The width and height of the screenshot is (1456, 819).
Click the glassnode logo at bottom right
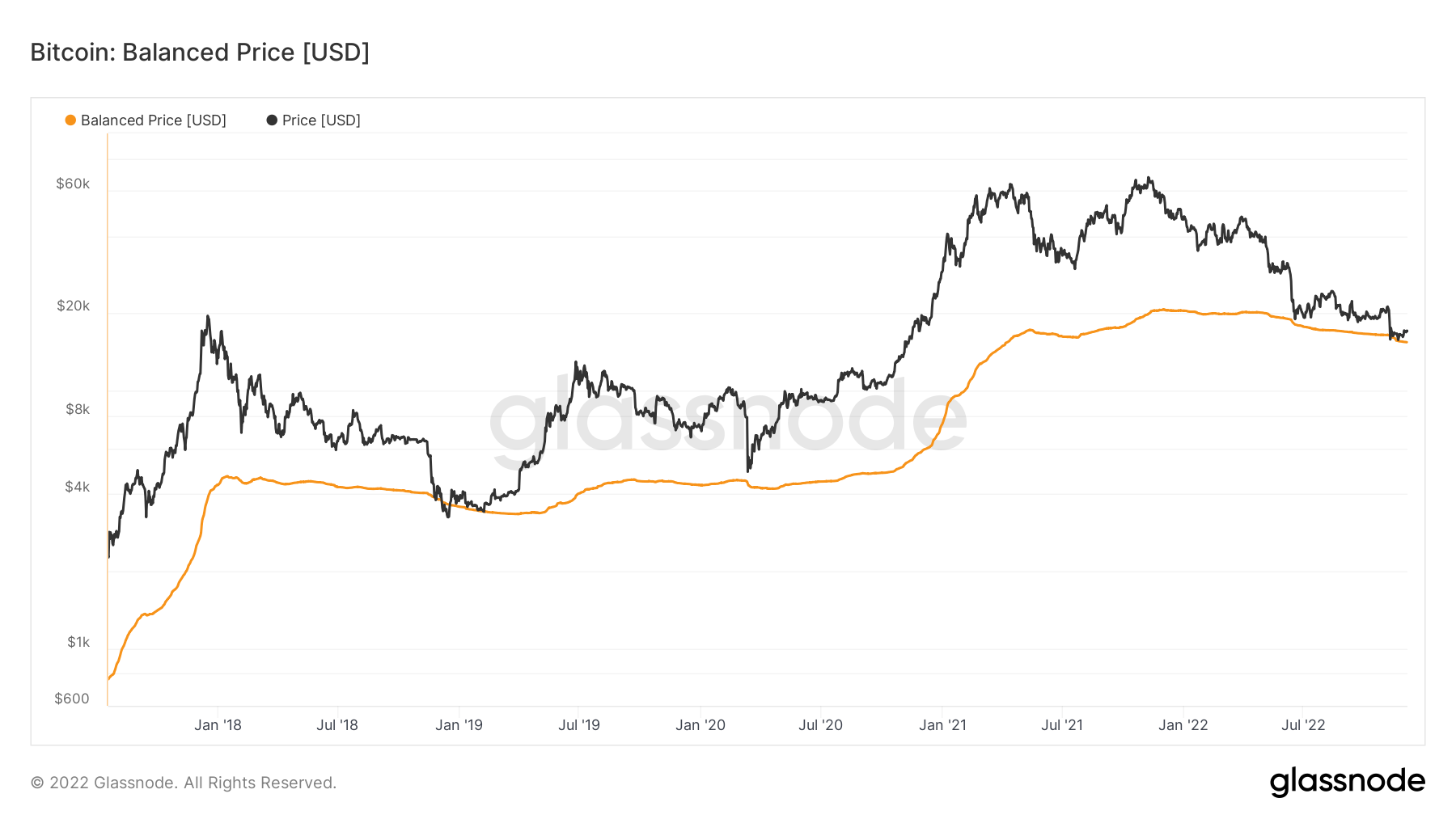pyautogui.click(x=1347, y=782)
